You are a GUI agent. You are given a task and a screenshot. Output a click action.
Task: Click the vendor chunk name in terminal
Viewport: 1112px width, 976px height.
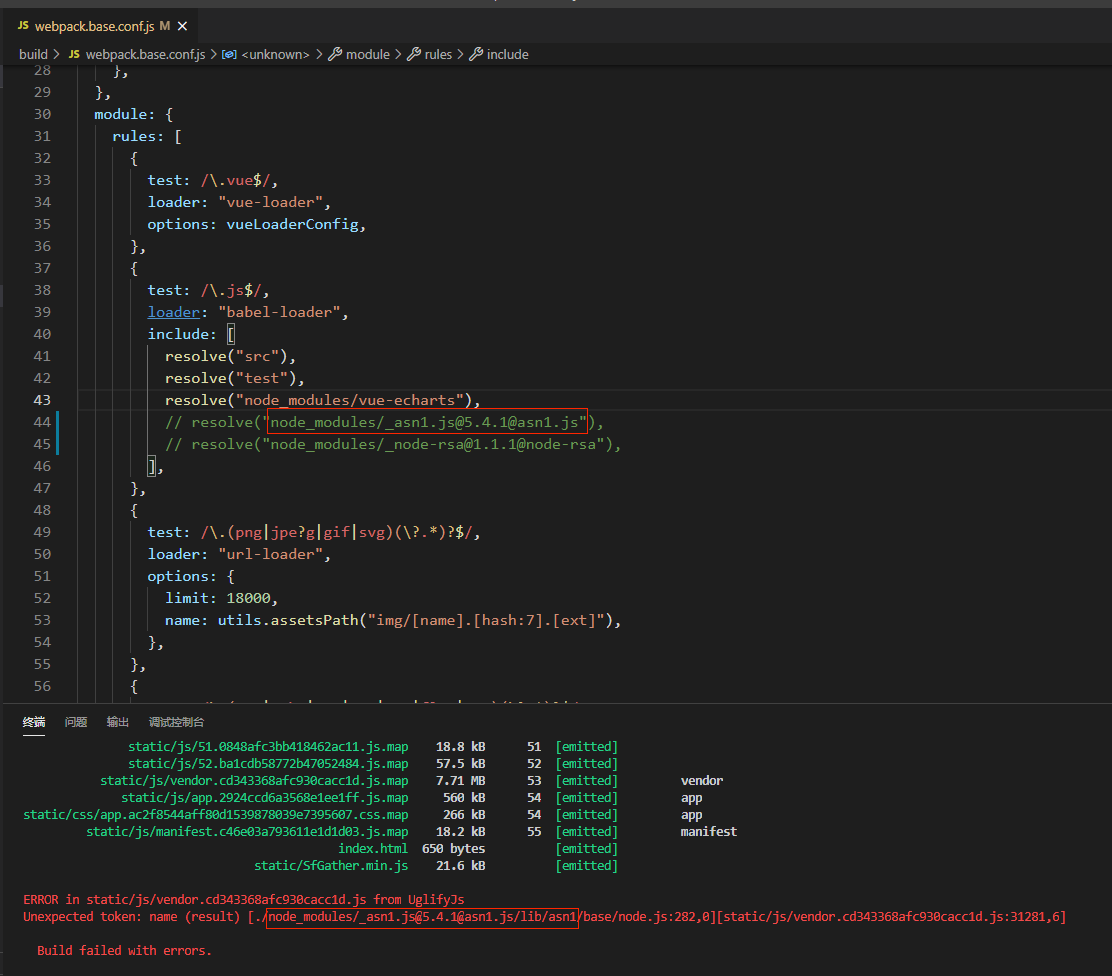coord(702,781)
